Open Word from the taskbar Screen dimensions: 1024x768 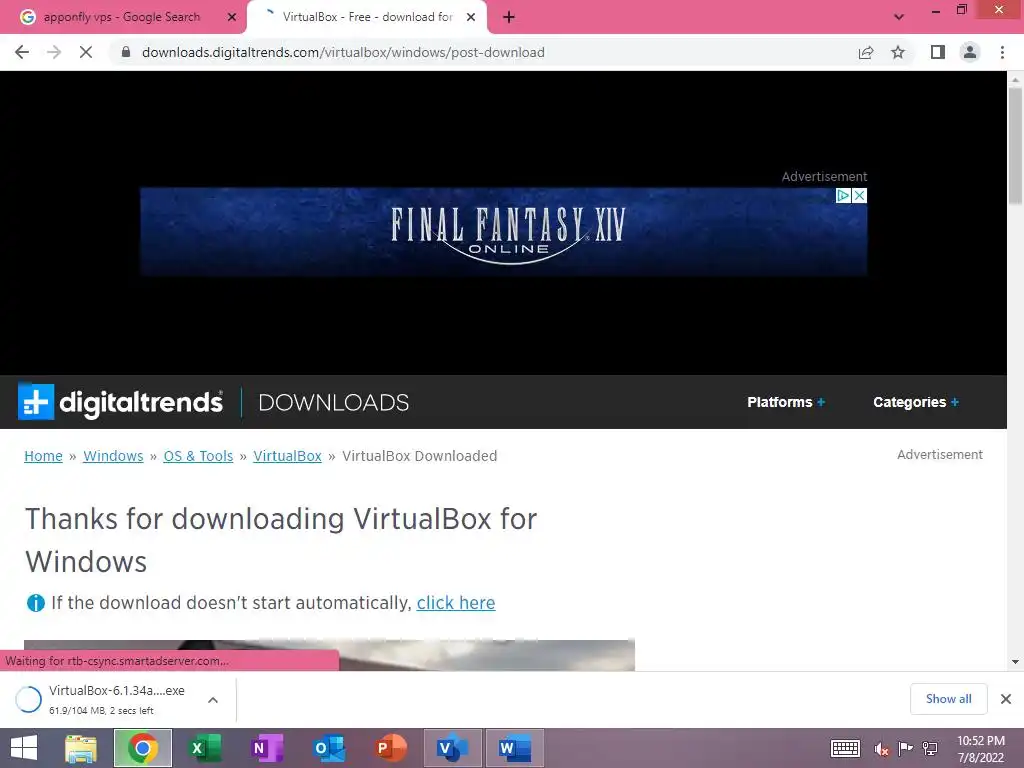coord(515,748)
